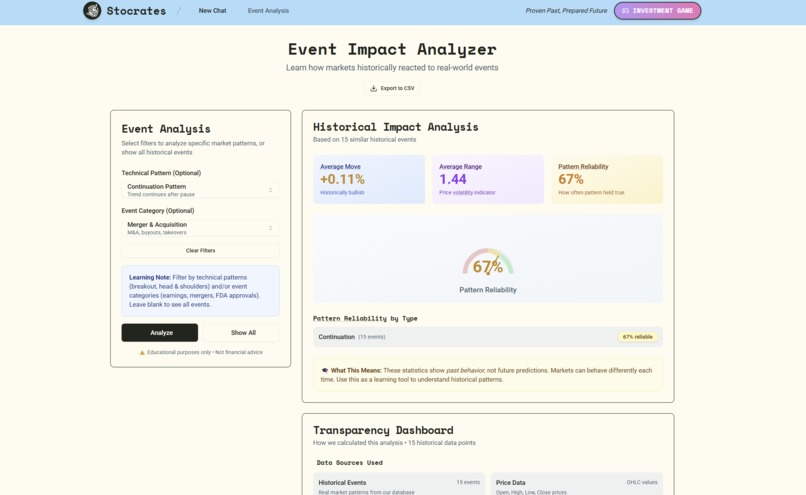Click "Based on 15 similar historical events"
The image size is (806, 495).
(364, 139)
